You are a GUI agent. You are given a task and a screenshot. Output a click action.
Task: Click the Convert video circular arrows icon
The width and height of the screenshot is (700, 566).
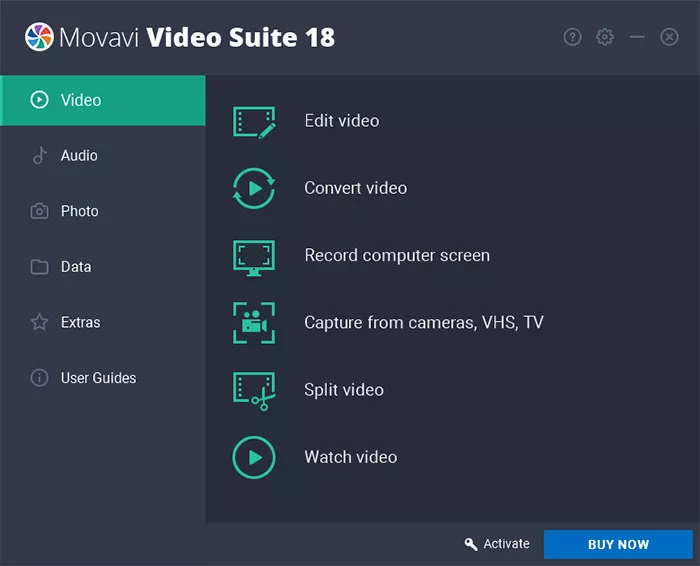coord(254,188)
